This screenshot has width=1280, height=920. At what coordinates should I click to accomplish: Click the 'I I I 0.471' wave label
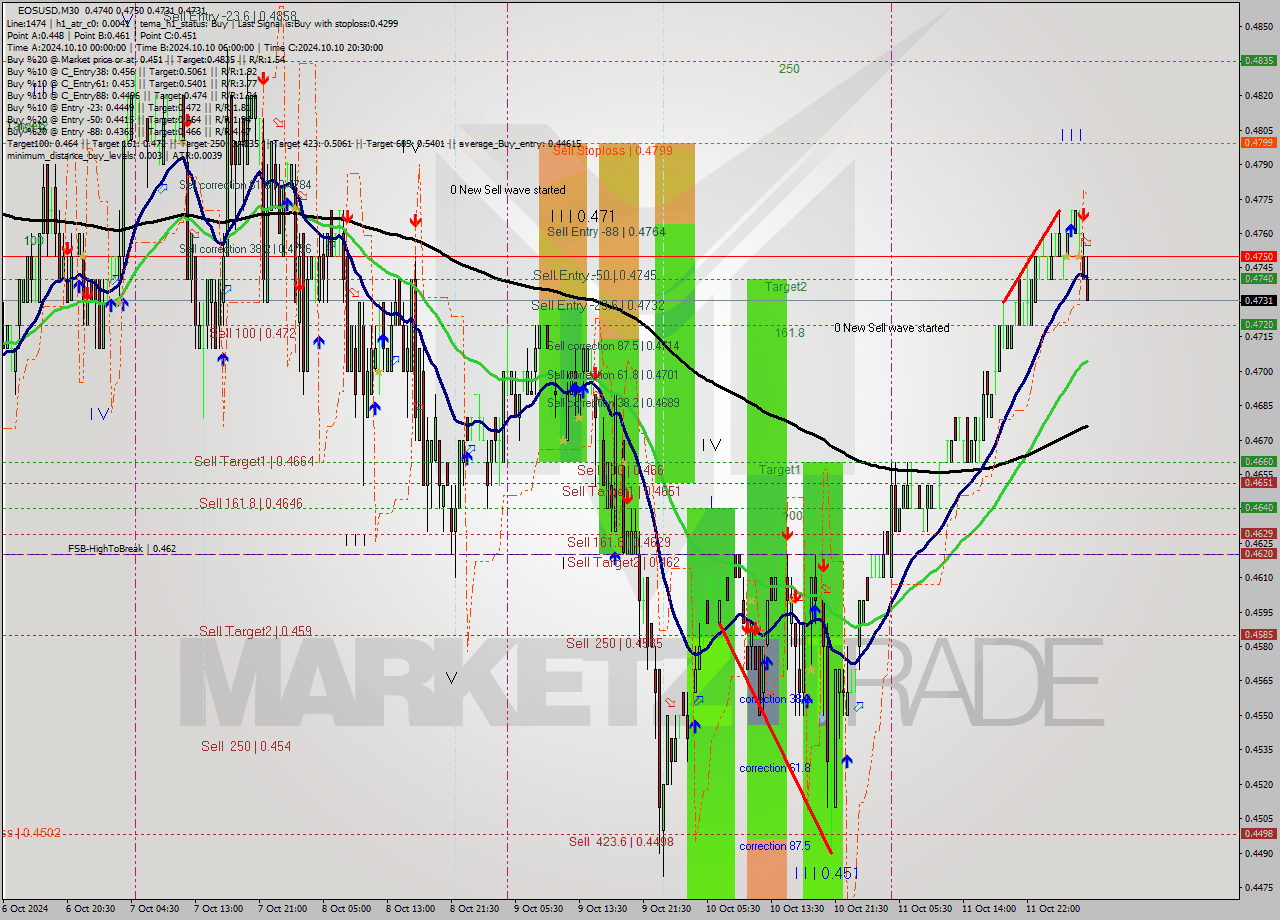(x=583, y=215)
